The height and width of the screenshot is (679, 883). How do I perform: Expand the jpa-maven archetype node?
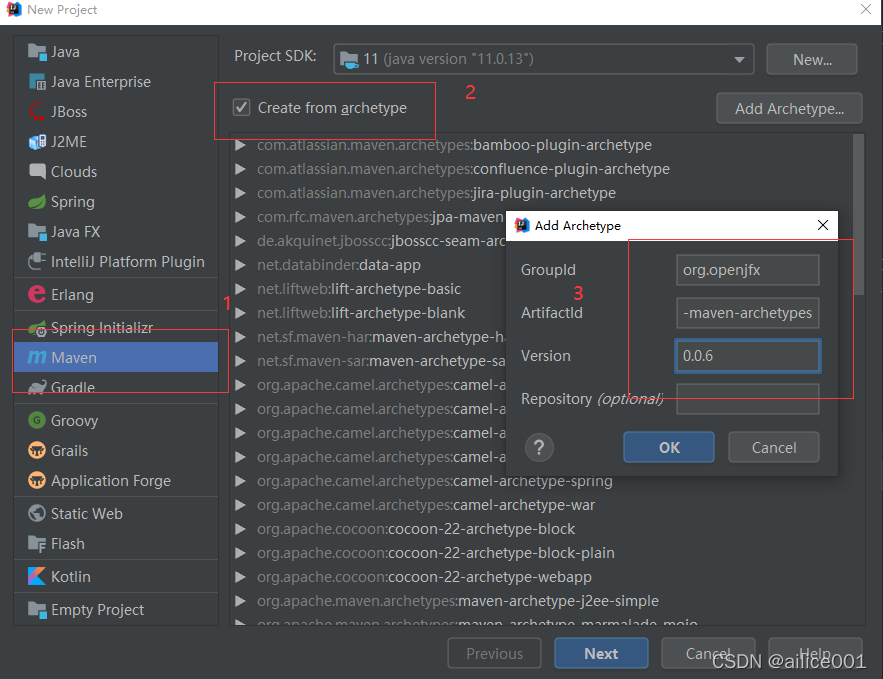pyautogui.click(x=240, y=217)
